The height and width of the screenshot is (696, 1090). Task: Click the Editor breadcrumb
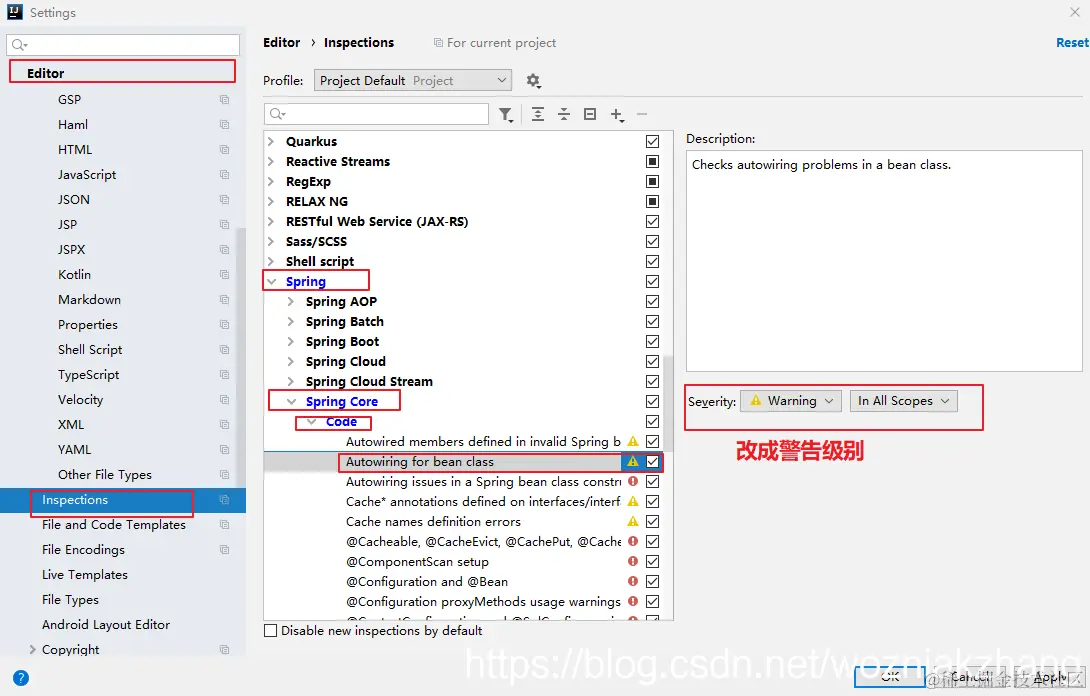coord(282,42)
